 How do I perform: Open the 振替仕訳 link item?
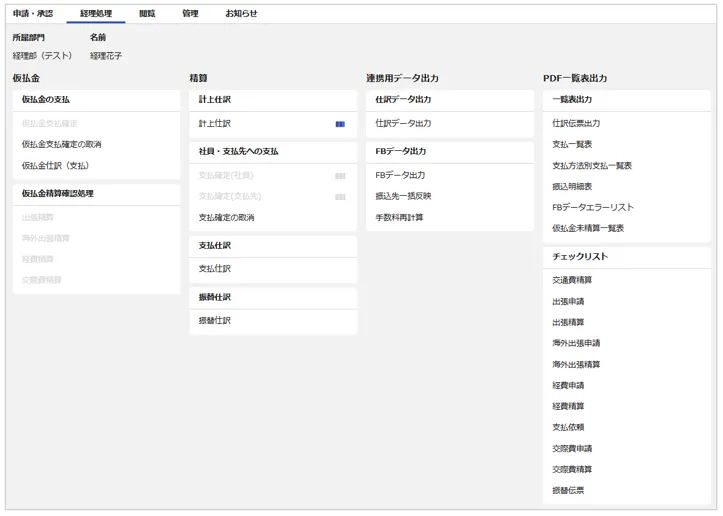(x=215, y=321)
